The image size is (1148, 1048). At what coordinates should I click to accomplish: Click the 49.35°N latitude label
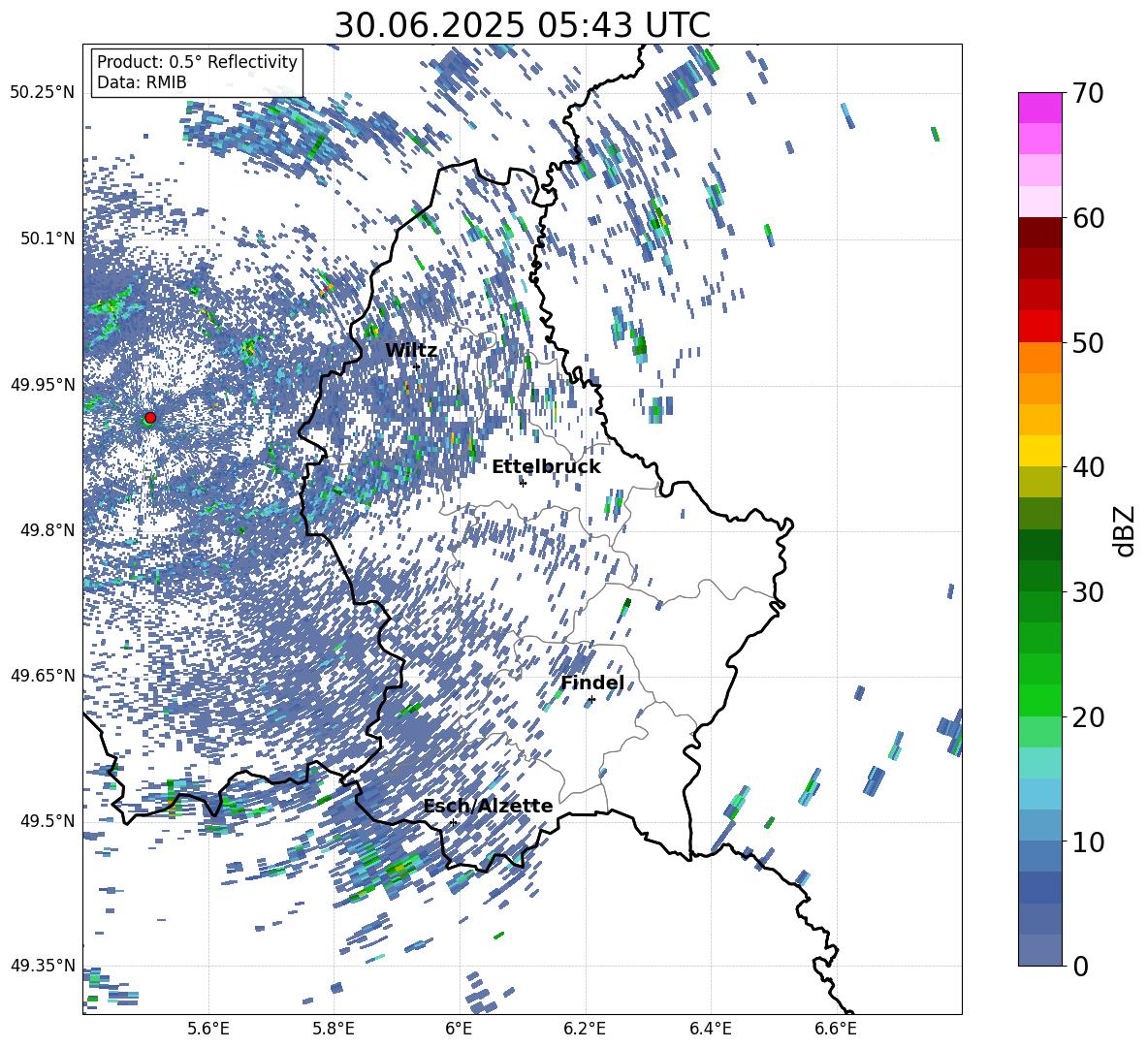[43, 966]
